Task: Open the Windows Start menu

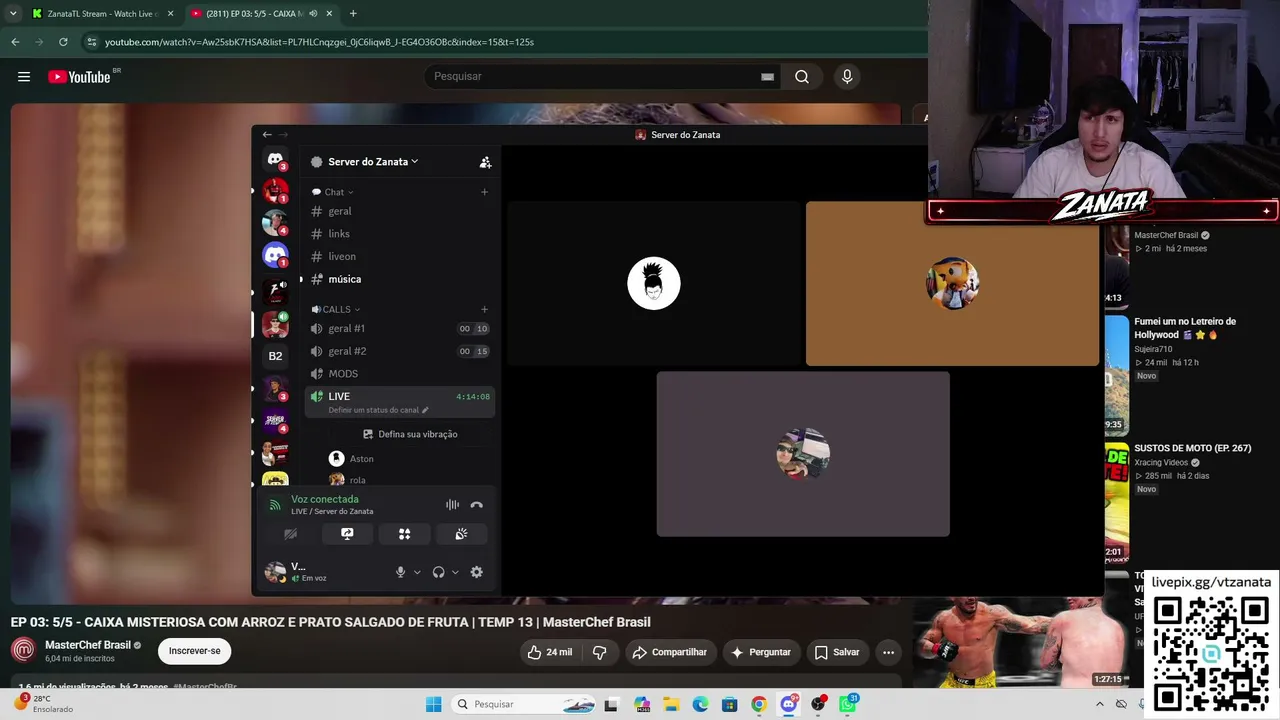Action: (x=433, y=704)
